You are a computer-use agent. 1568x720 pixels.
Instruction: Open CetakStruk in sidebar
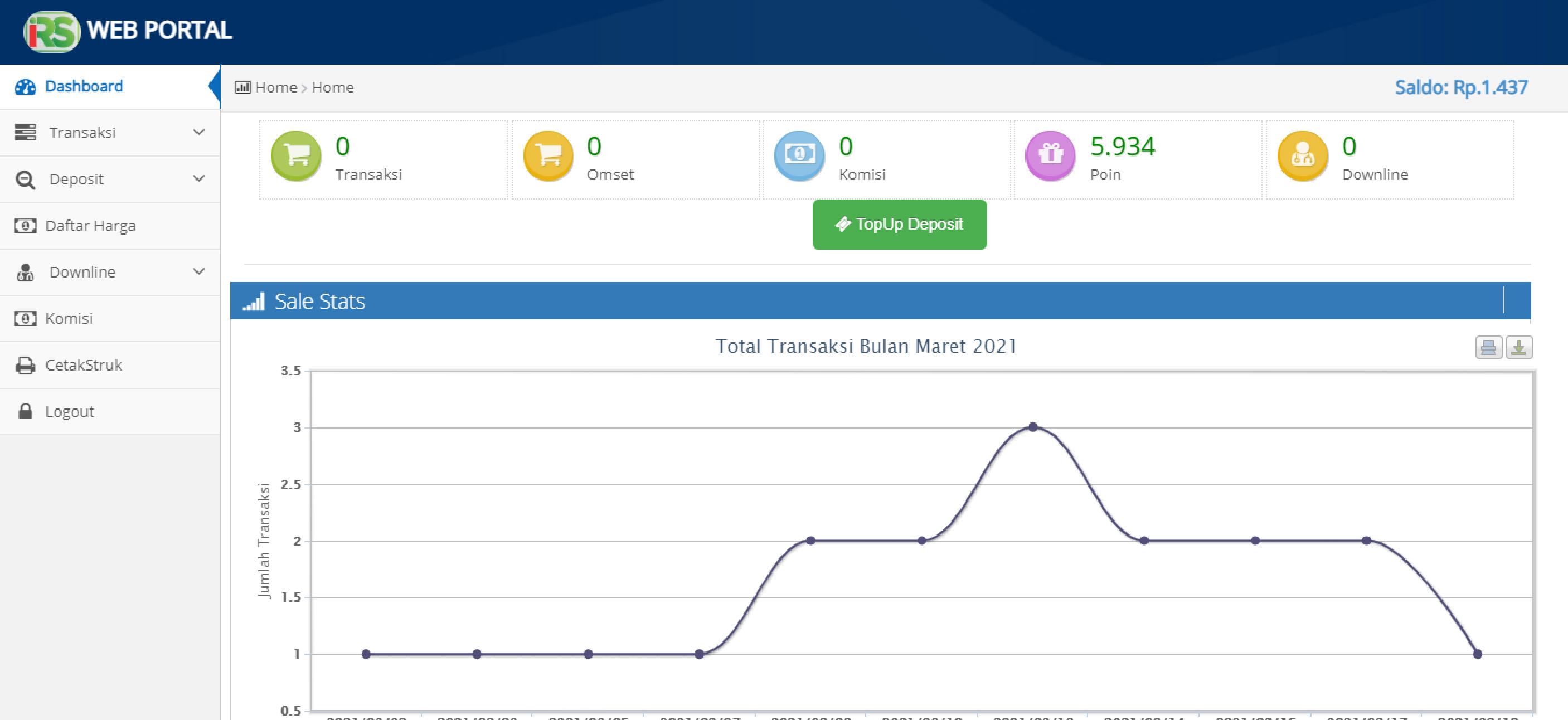[x=84, y=365]
